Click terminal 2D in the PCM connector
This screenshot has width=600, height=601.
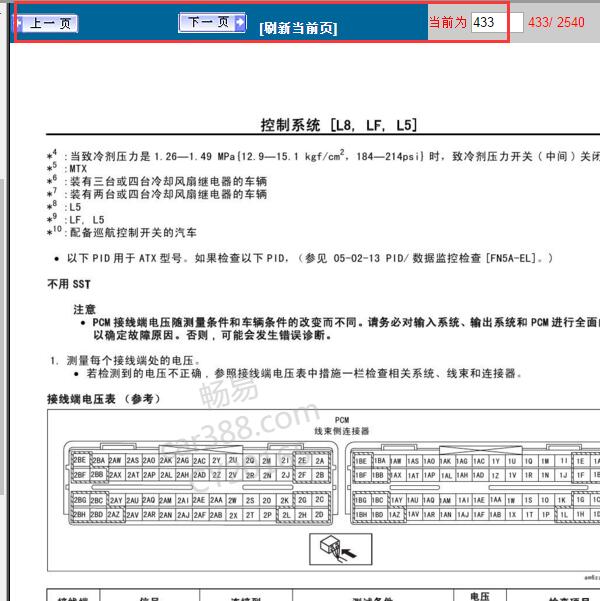(x=319, y=515)
